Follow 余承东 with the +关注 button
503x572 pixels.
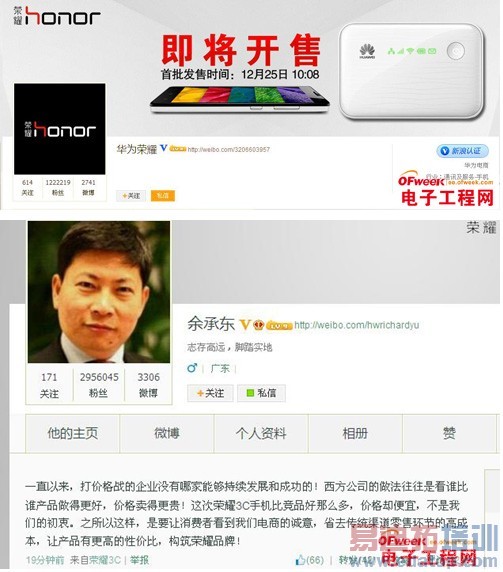(210, 393)
